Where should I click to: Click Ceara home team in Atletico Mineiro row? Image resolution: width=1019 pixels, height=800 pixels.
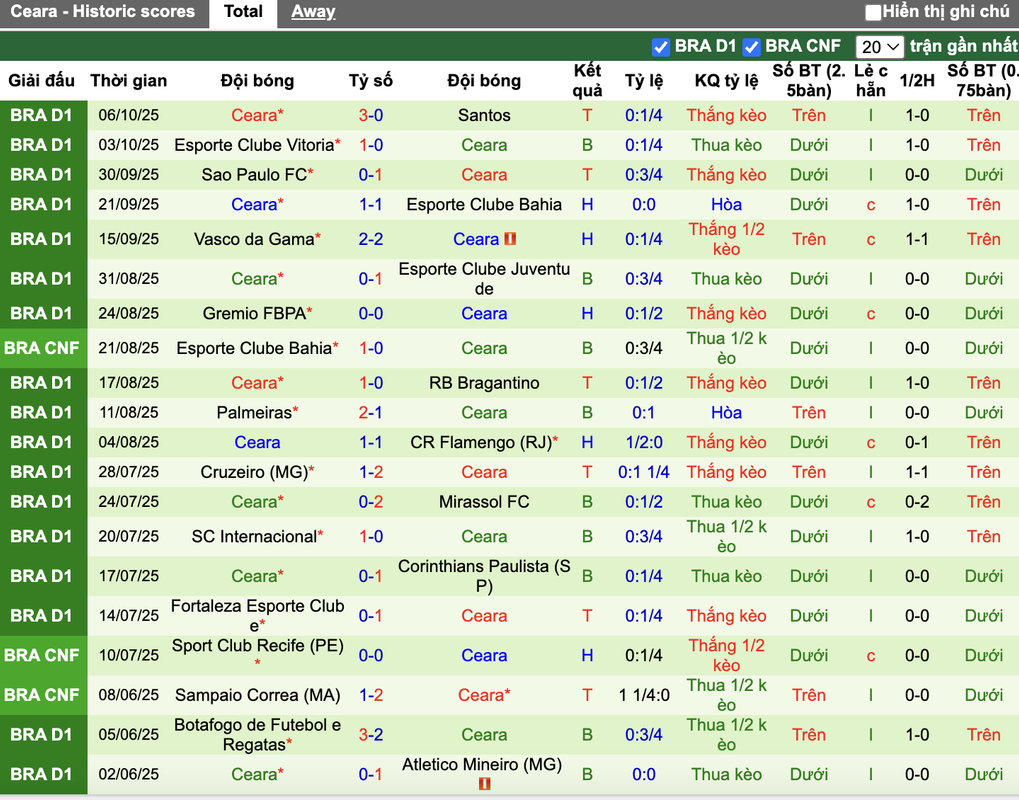(254, 775)
